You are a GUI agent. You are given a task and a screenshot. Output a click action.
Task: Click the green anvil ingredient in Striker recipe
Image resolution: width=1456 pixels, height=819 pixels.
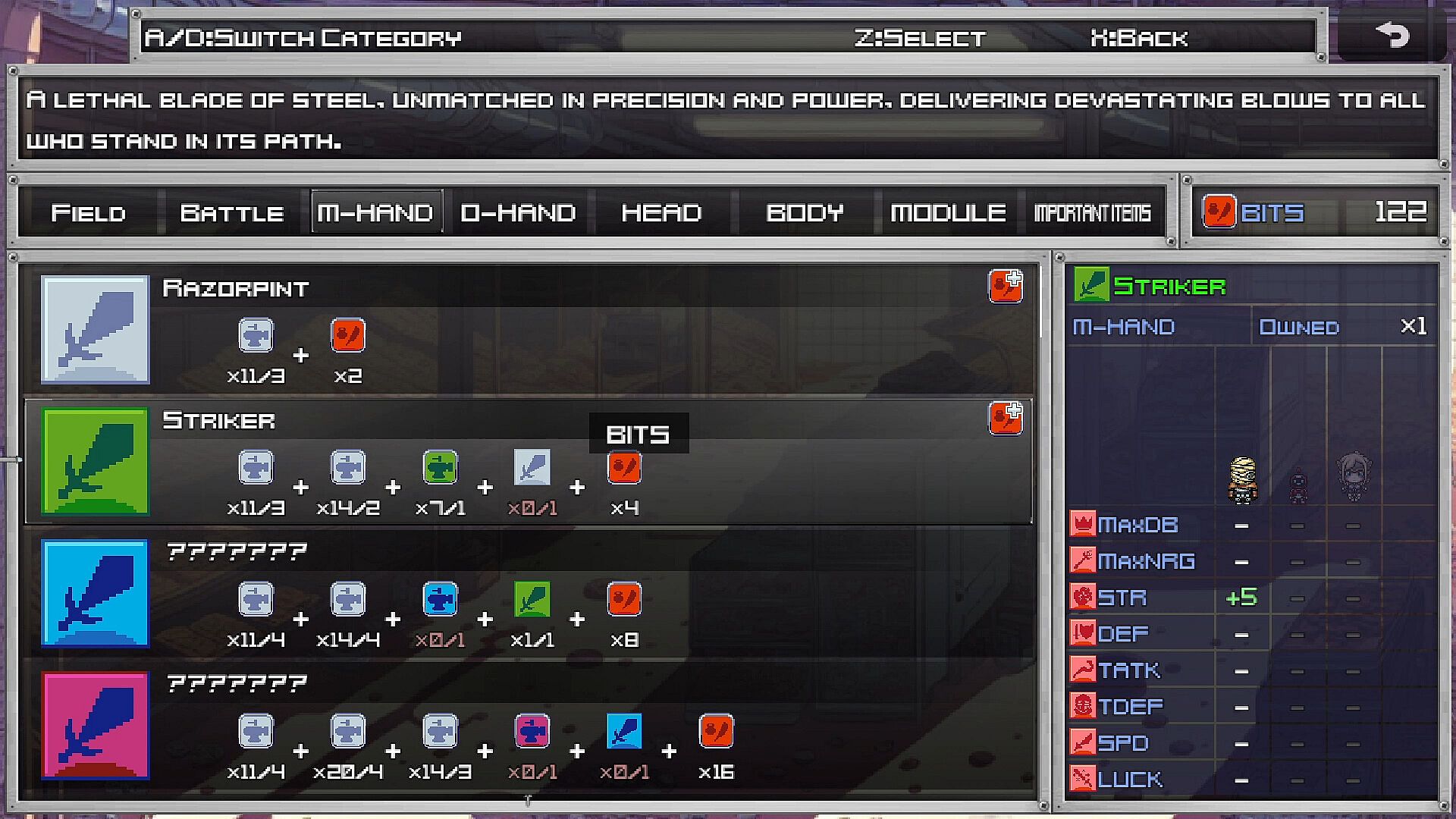click(x=440, y=468)
